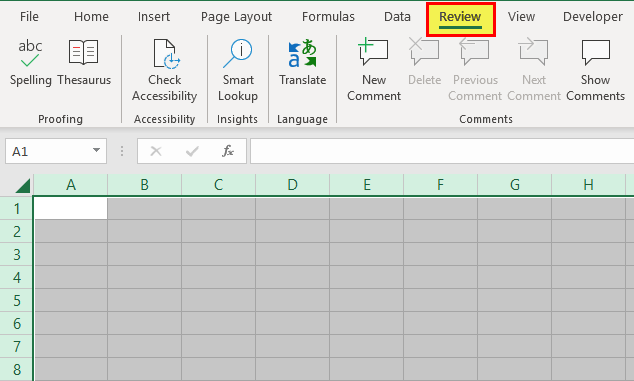Add a New Comment
This screenshot has width=634, height=381.
[374, 70]
